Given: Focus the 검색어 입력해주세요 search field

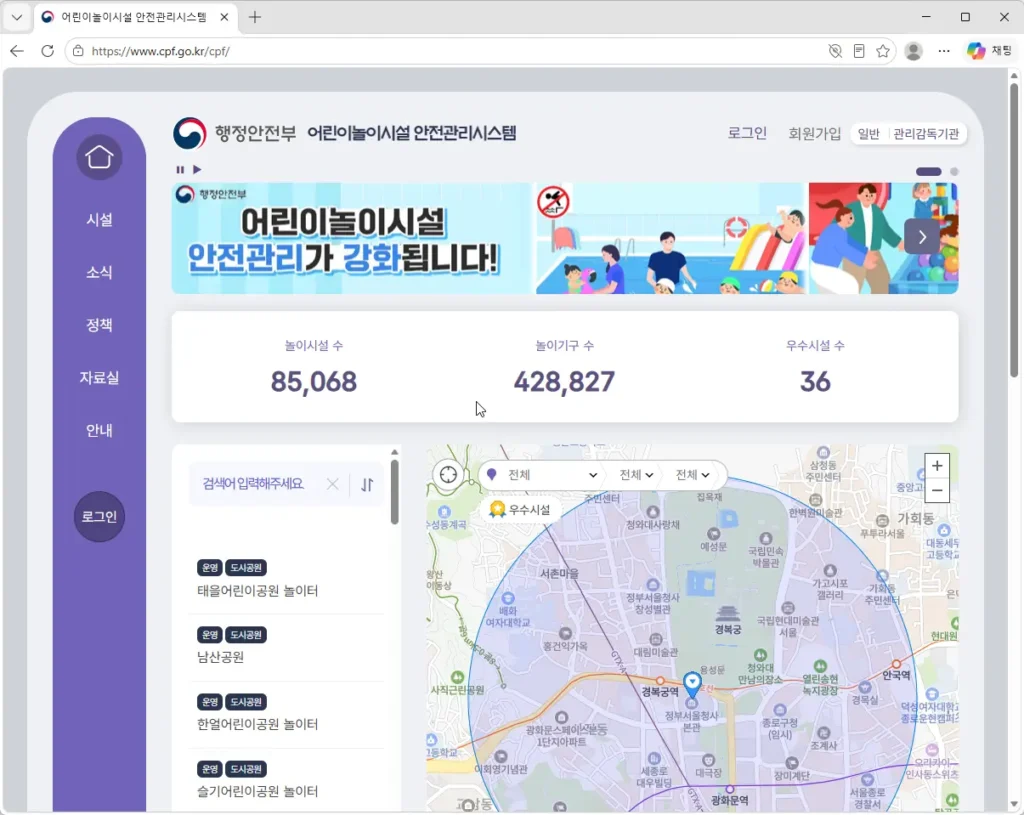Looking at the screenshot, I should [x=253, y=484].
